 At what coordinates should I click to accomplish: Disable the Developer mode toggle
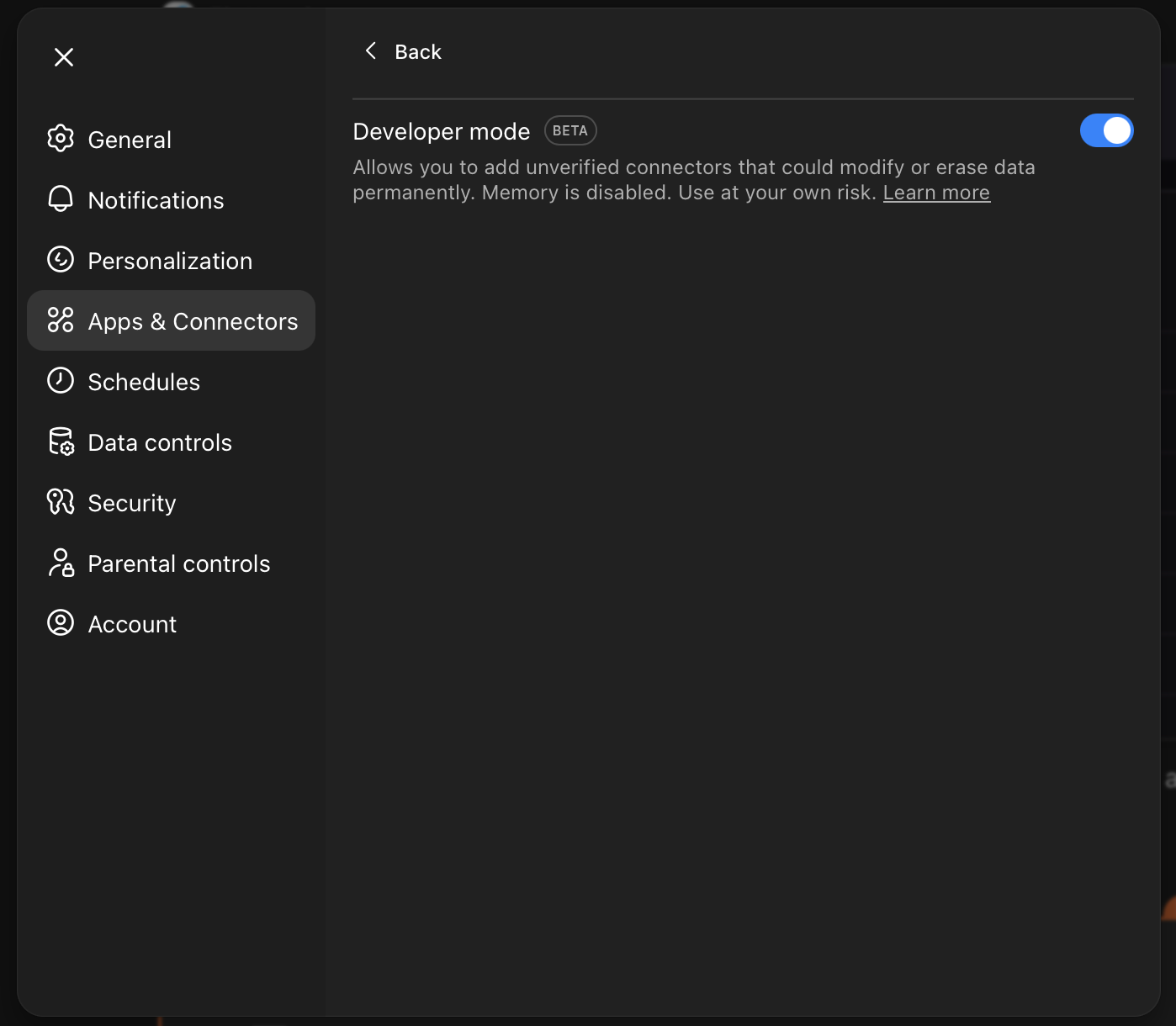tap(1107, 130)
